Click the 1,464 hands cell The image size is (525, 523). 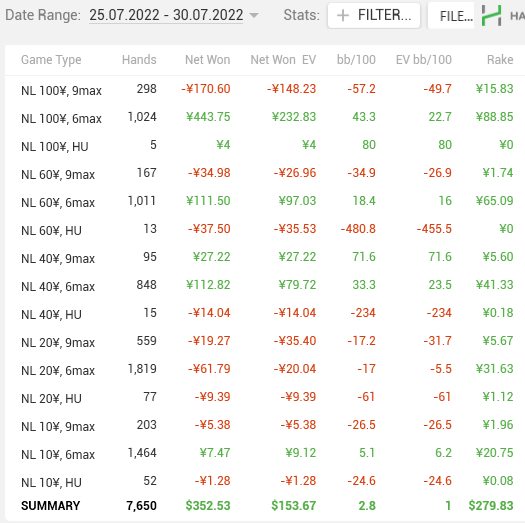click(142, 453)
